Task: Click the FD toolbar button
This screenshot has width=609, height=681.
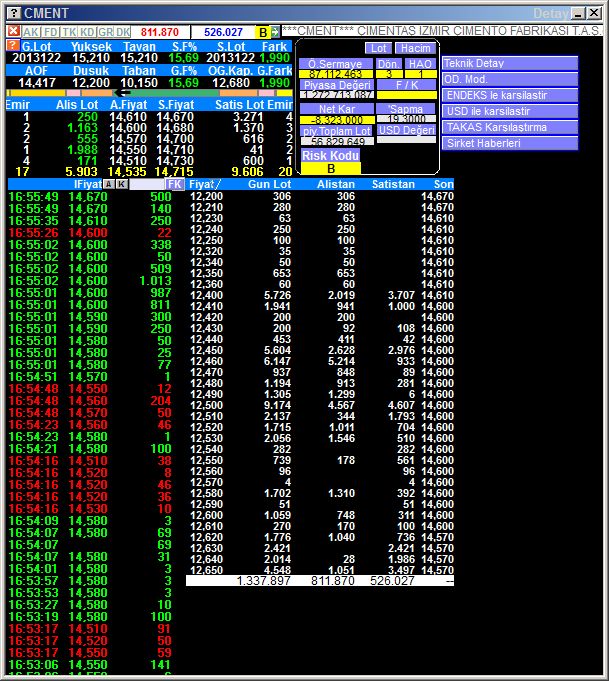Action: [x=51, y=32]
